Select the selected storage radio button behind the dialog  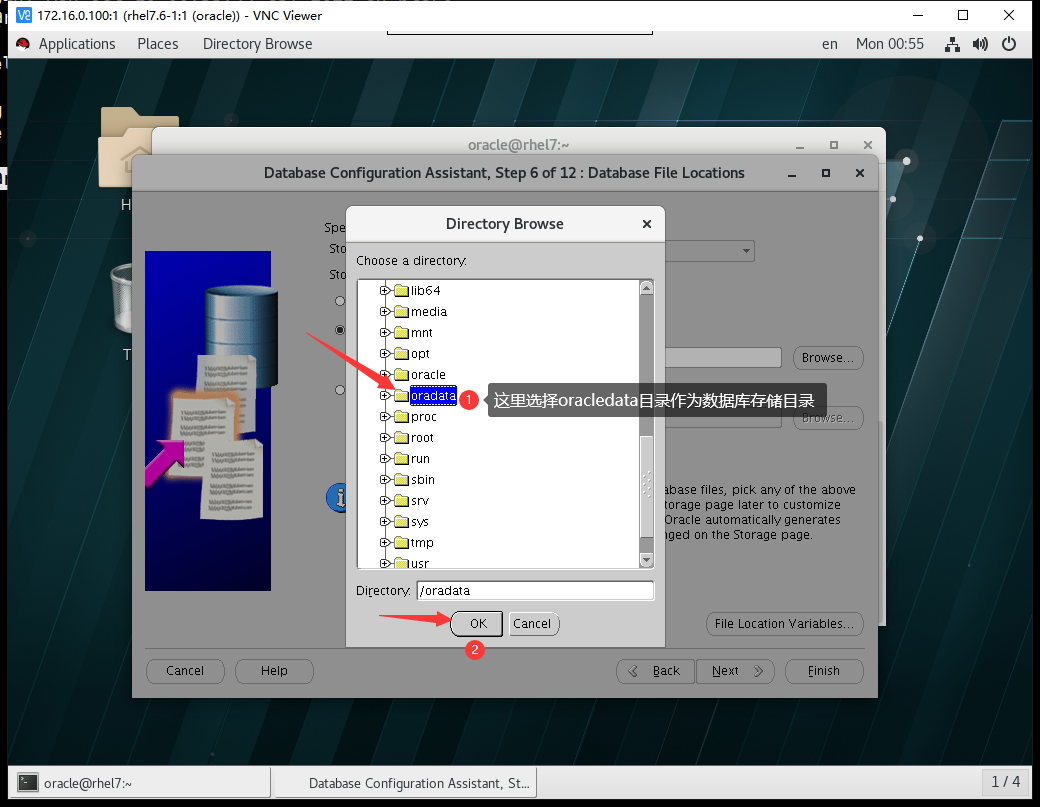(x=340, y=330)
